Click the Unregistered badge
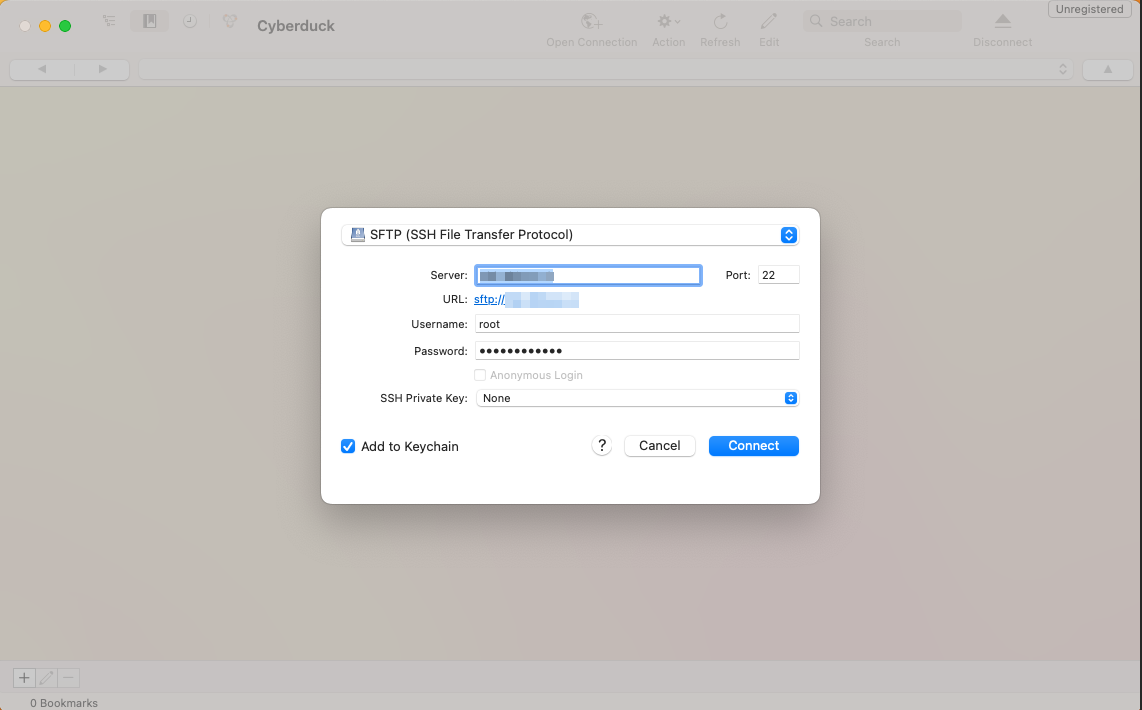The width and height of the screenshot is (1142, 710). pyautogui.click(x=1089, y=9)
